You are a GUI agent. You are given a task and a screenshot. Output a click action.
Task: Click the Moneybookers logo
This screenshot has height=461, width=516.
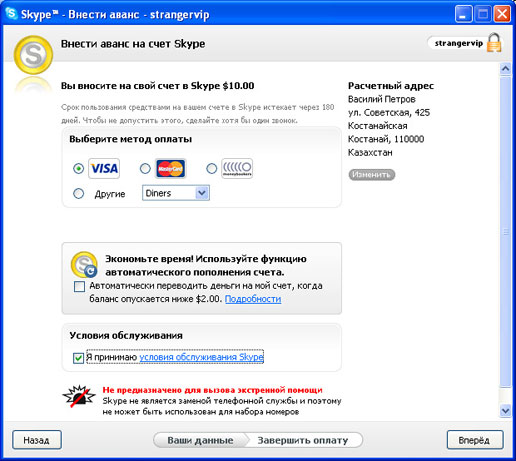coord(237,168)
